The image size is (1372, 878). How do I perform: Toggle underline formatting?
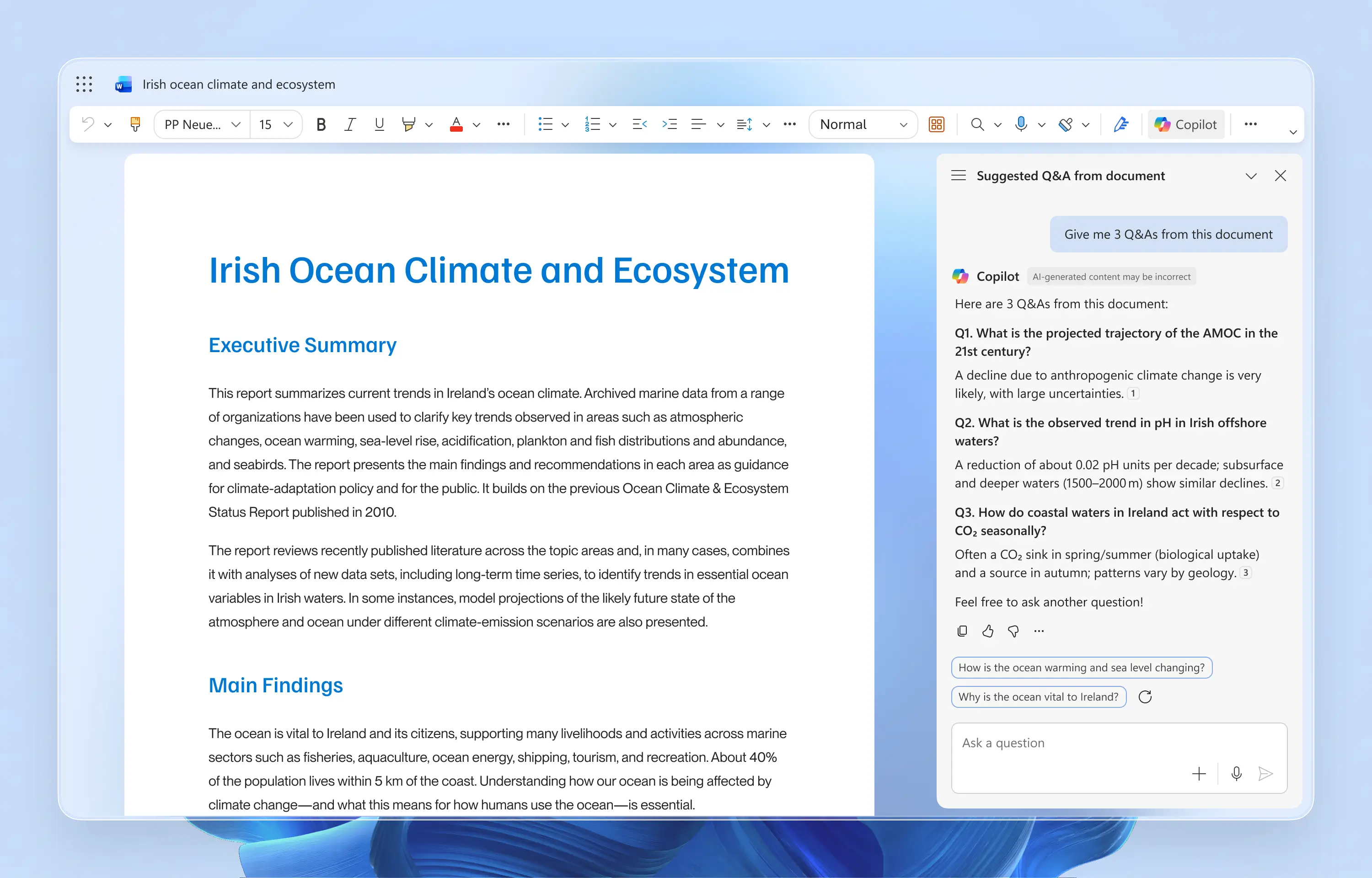[379, 124]
